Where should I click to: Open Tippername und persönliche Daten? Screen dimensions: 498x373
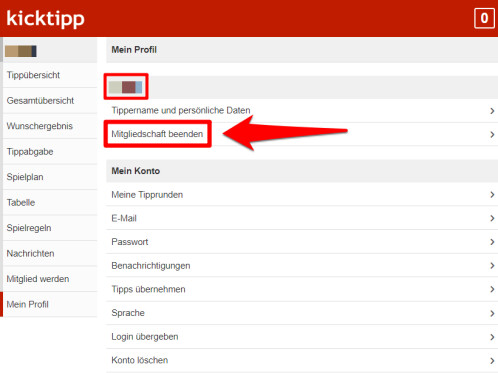(x=302, y=110)
